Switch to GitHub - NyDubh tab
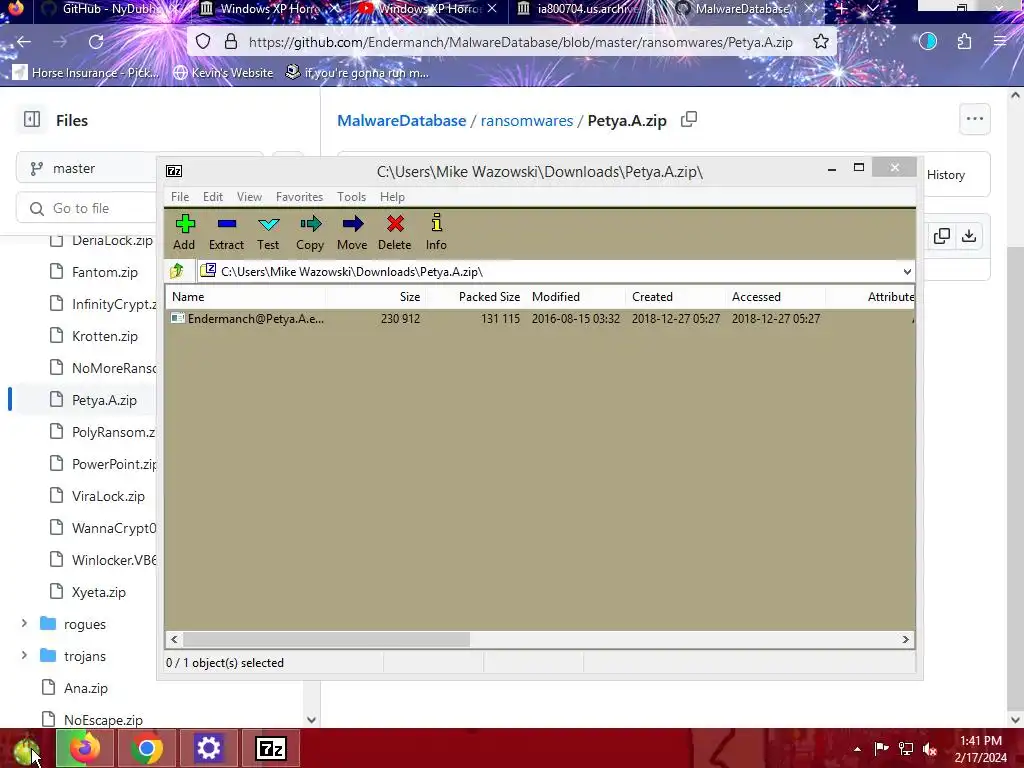The width and height of the screenshot is (1024, 768). coord(110,9)
